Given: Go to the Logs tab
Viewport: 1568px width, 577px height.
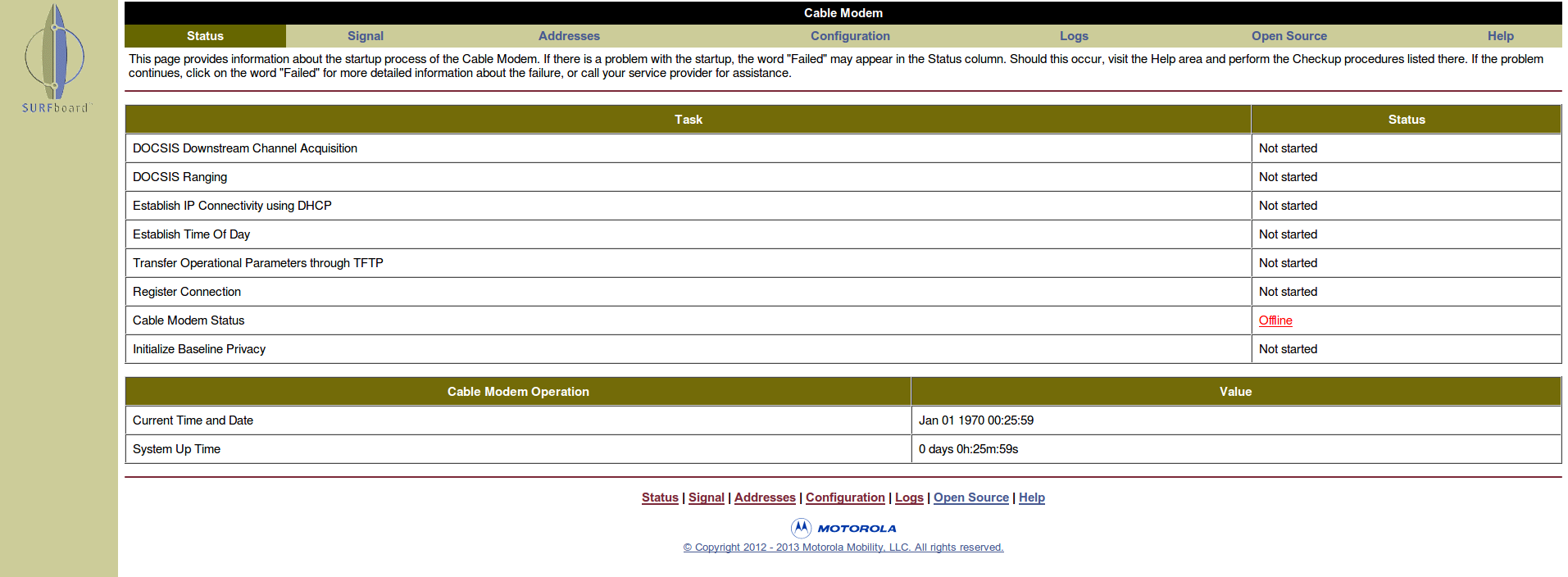Looking at the screenshot, I should (x=1073, y=36).
